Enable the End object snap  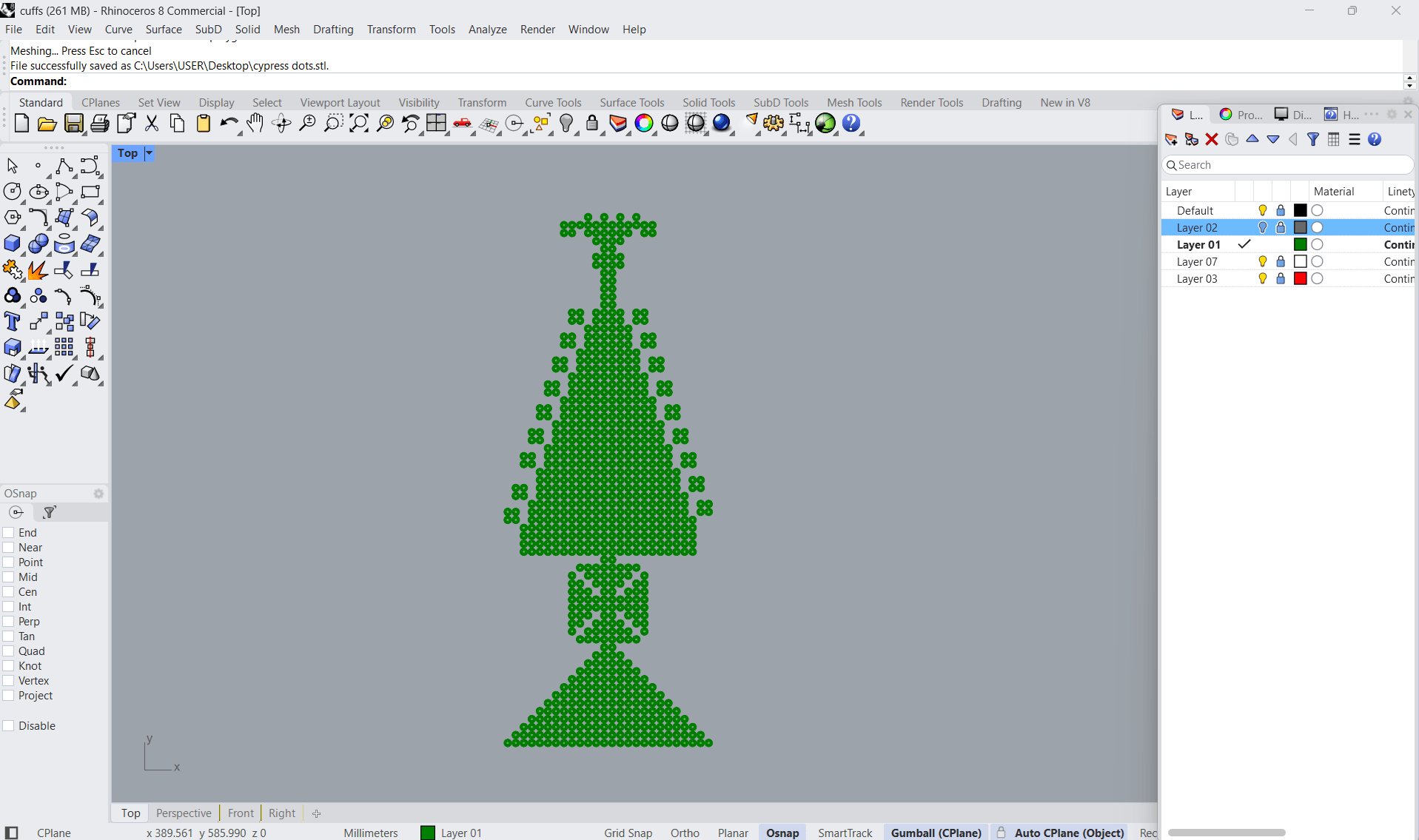(x=9, y=533)
